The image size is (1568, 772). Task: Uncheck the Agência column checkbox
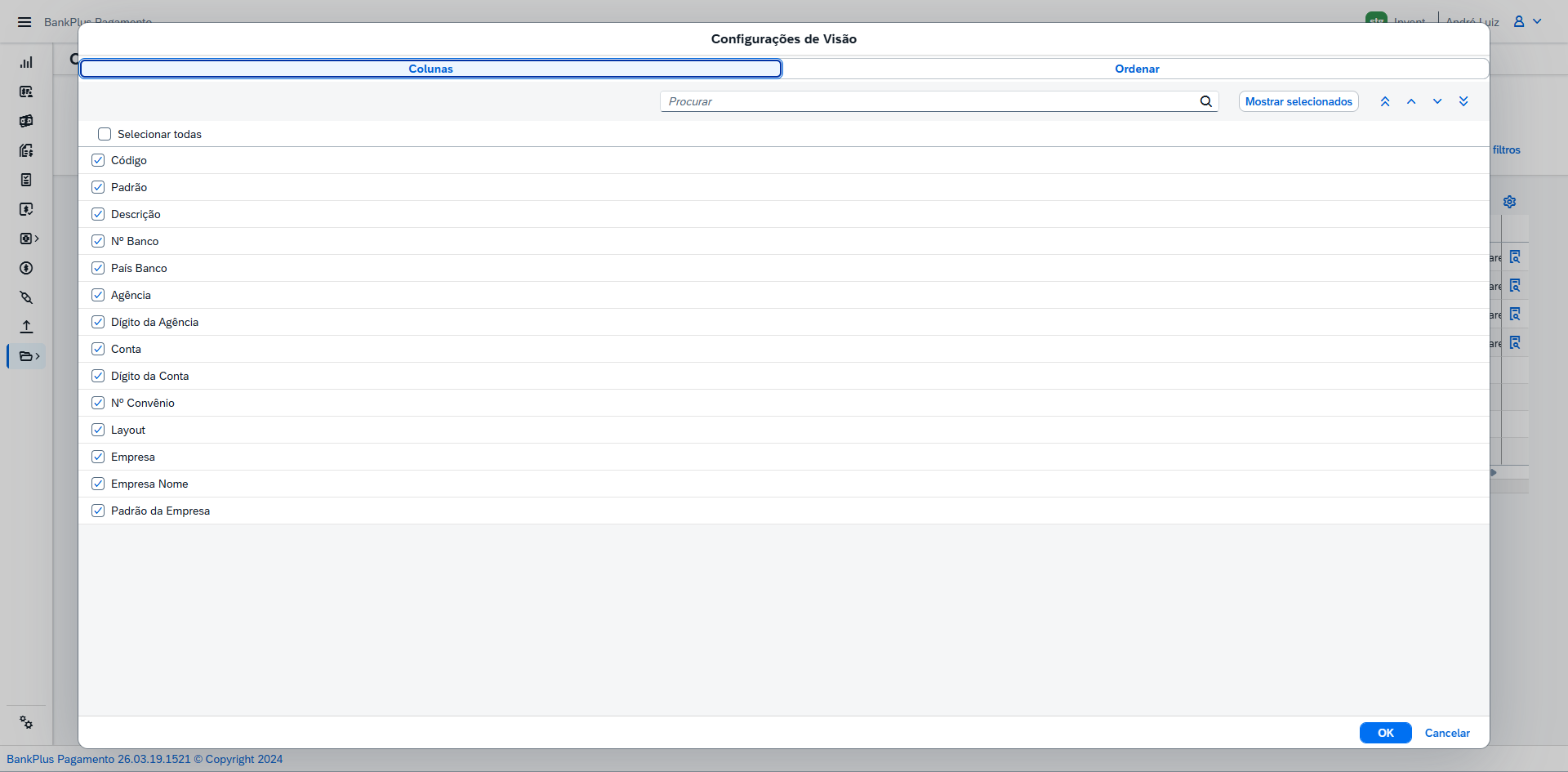(98, 295)
